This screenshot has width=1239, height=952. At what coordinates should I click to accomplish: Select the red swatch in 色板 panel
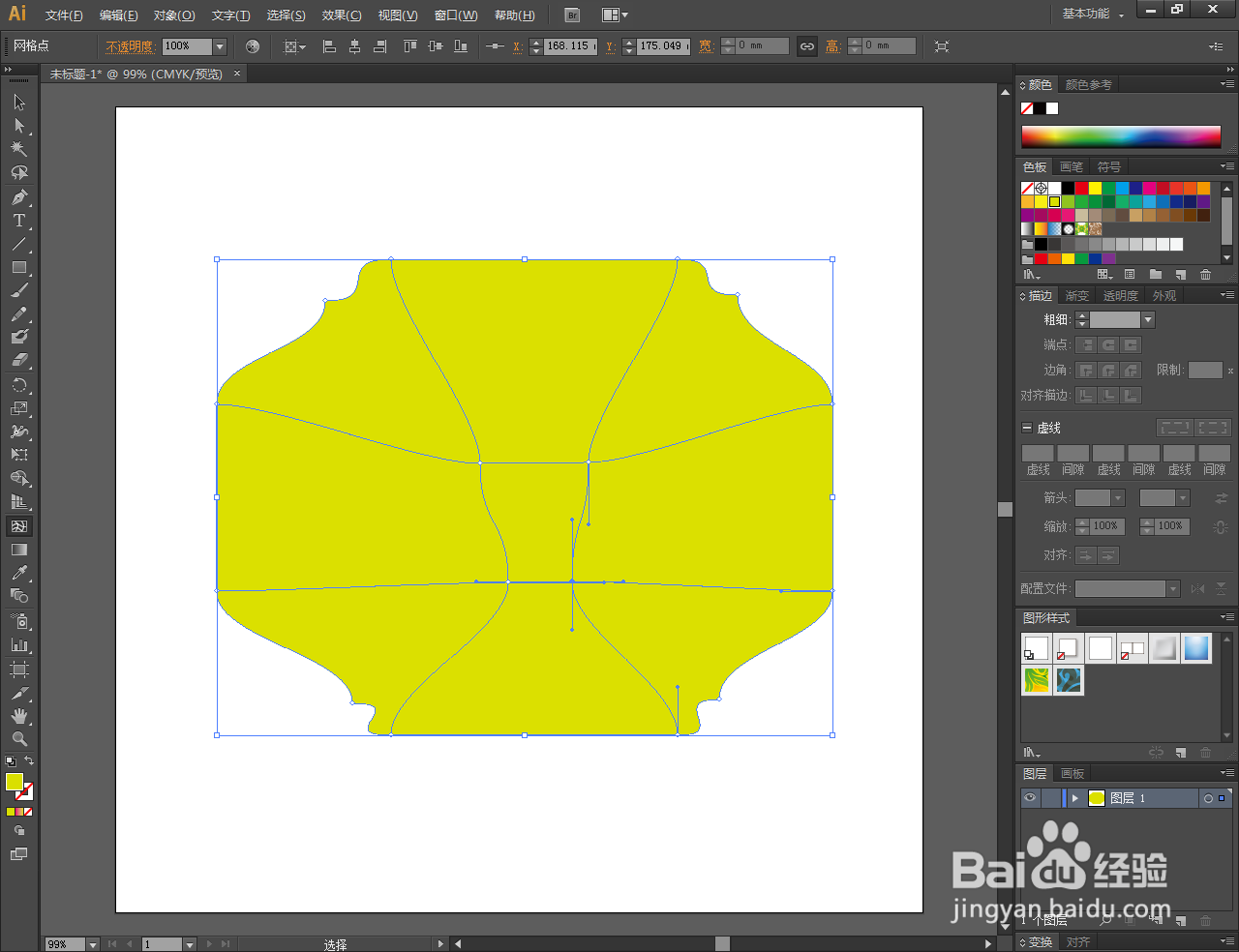(1081, 188)
